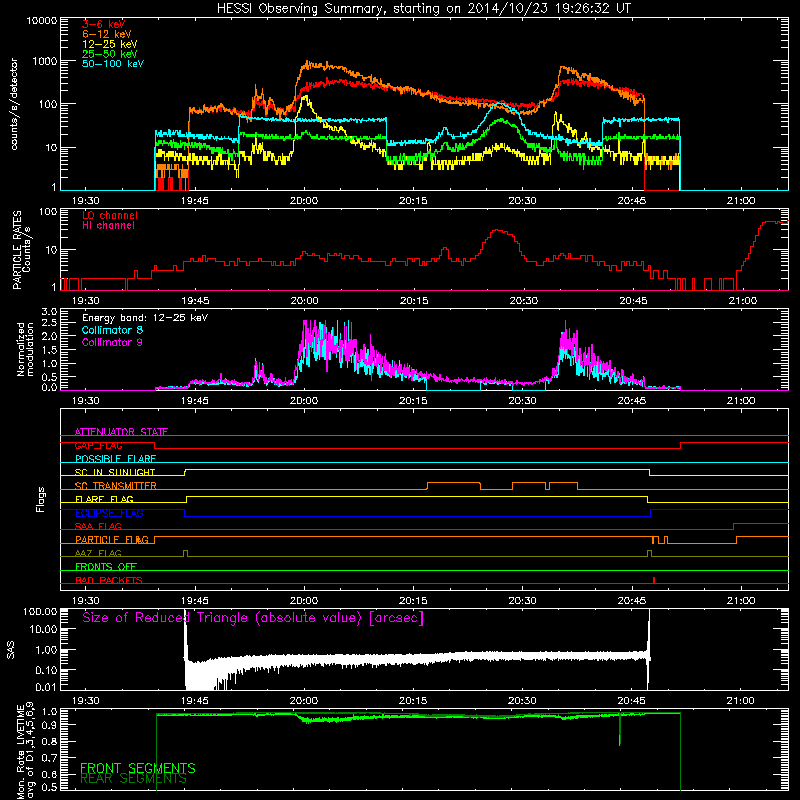Screen dimensions: 800x800
Task: Click the POSSIBLE_FLARE flag label
Action: click(x=115, y=459)
